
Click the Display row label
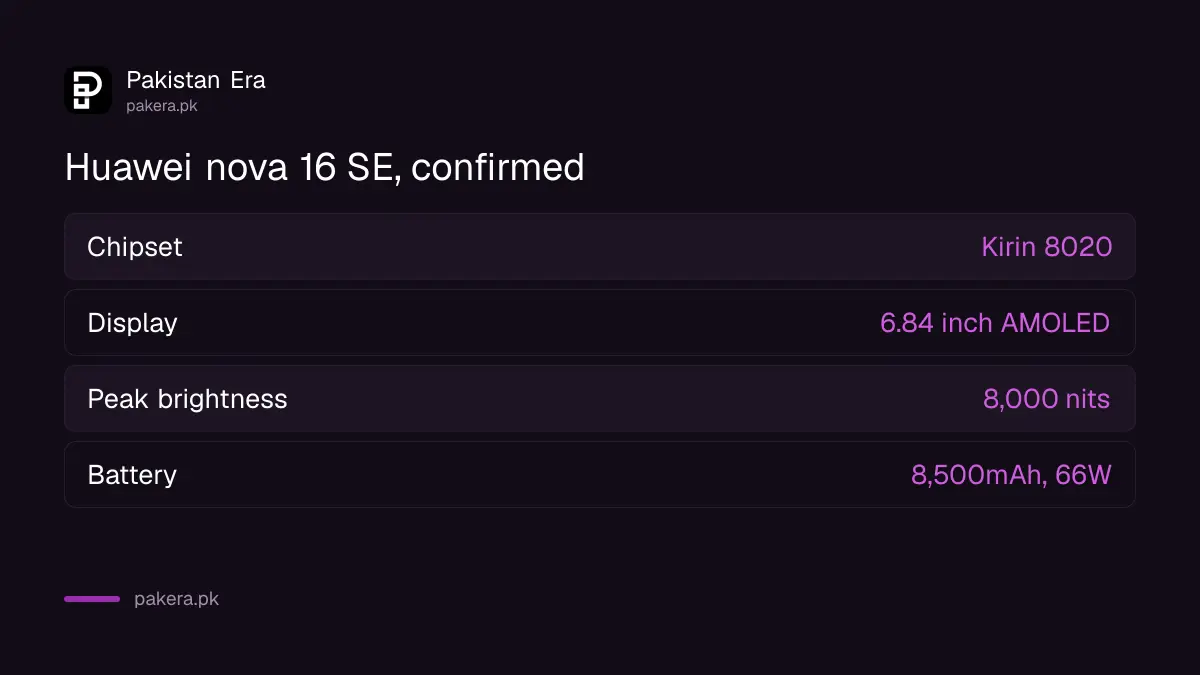coord(132,323)
